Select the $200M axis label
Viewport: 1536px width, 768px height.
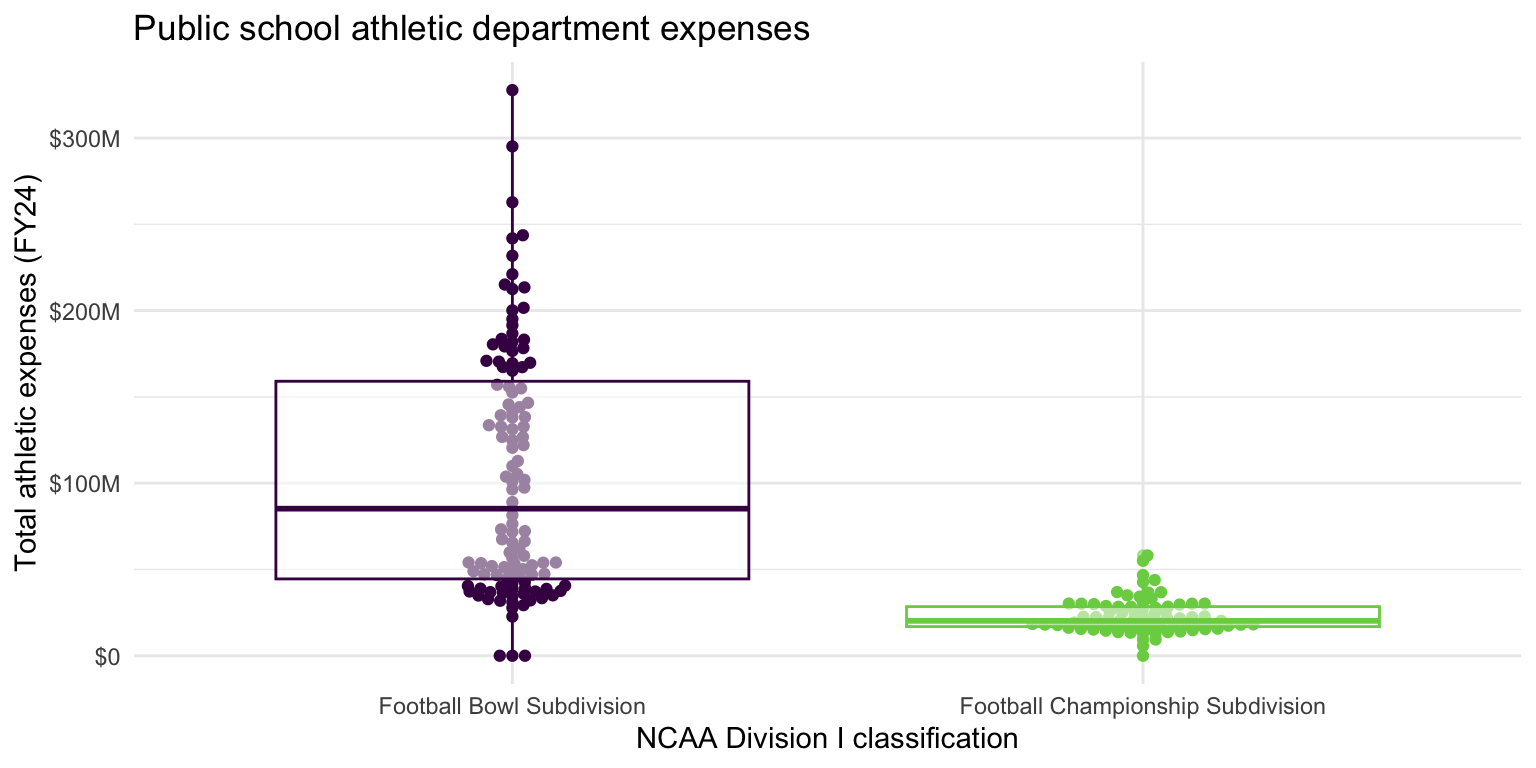(x=85, y=311)
